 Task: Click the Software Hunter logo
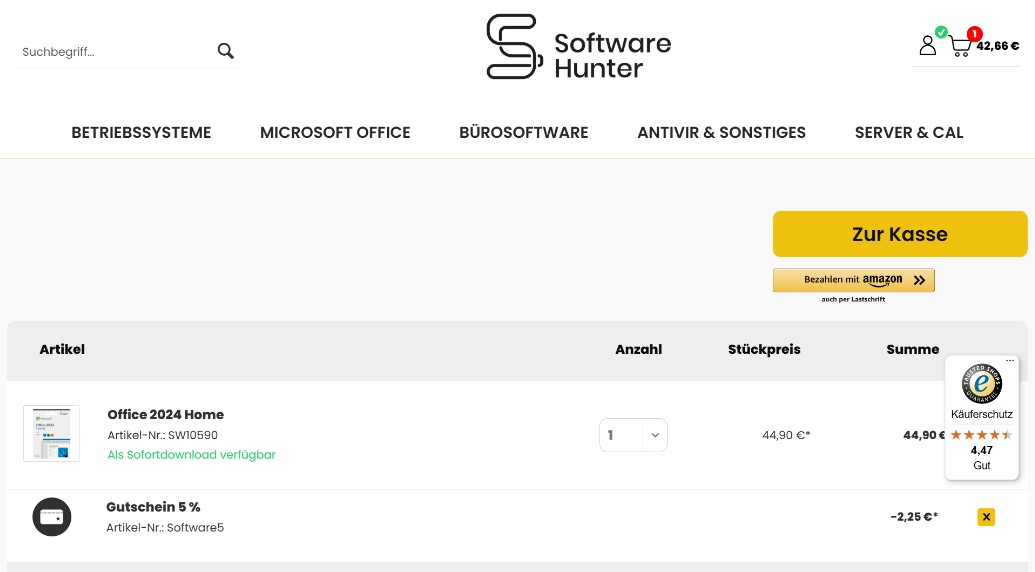[579, 47]
